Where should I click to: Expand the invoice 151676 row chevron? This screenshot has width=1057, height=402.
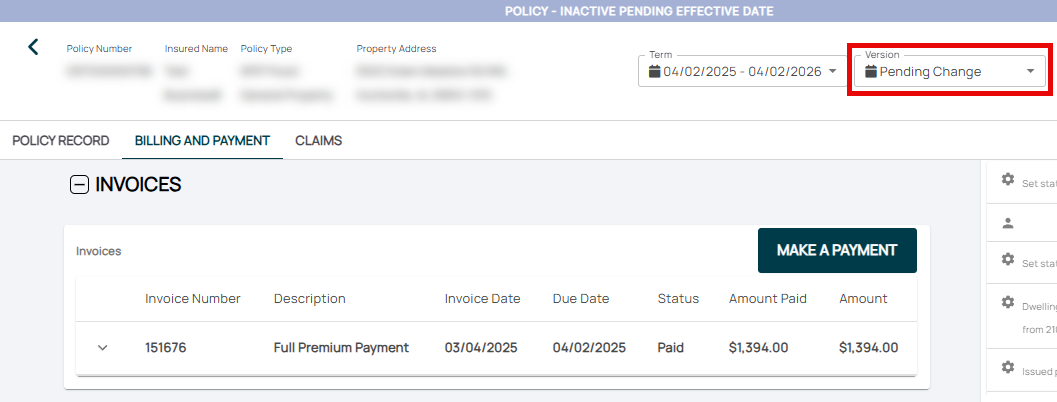click(x=102, y=348)
